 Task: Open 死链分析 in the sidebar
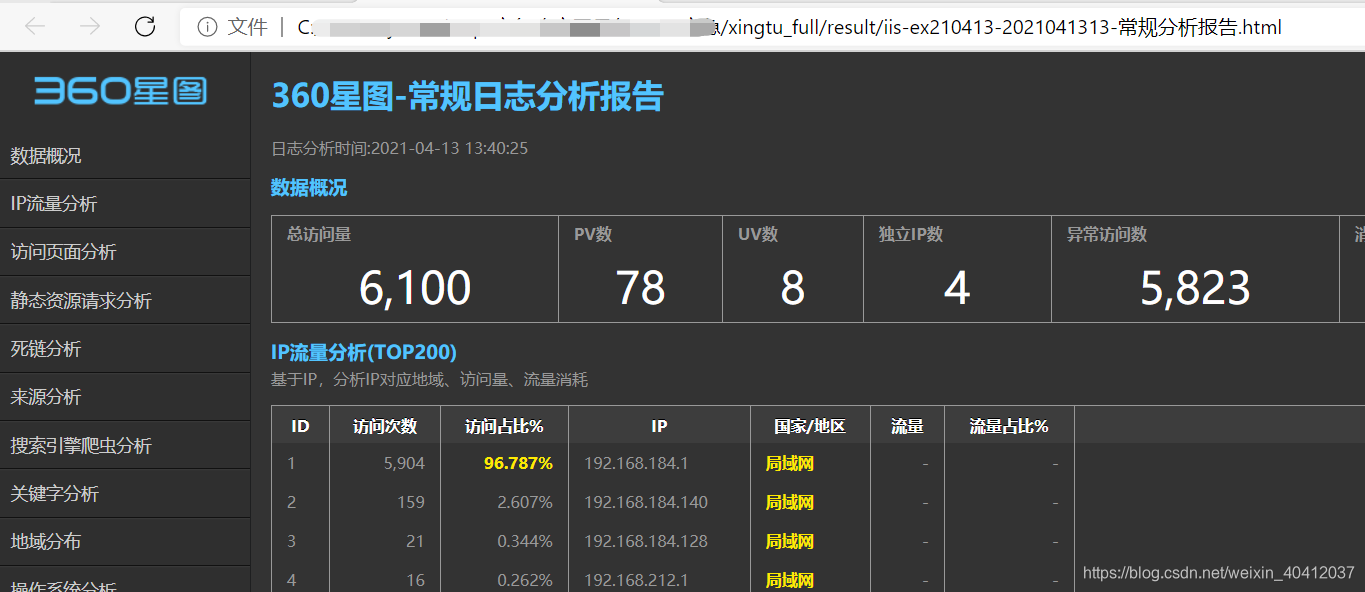pyautogui.click(x=125, y=349)
